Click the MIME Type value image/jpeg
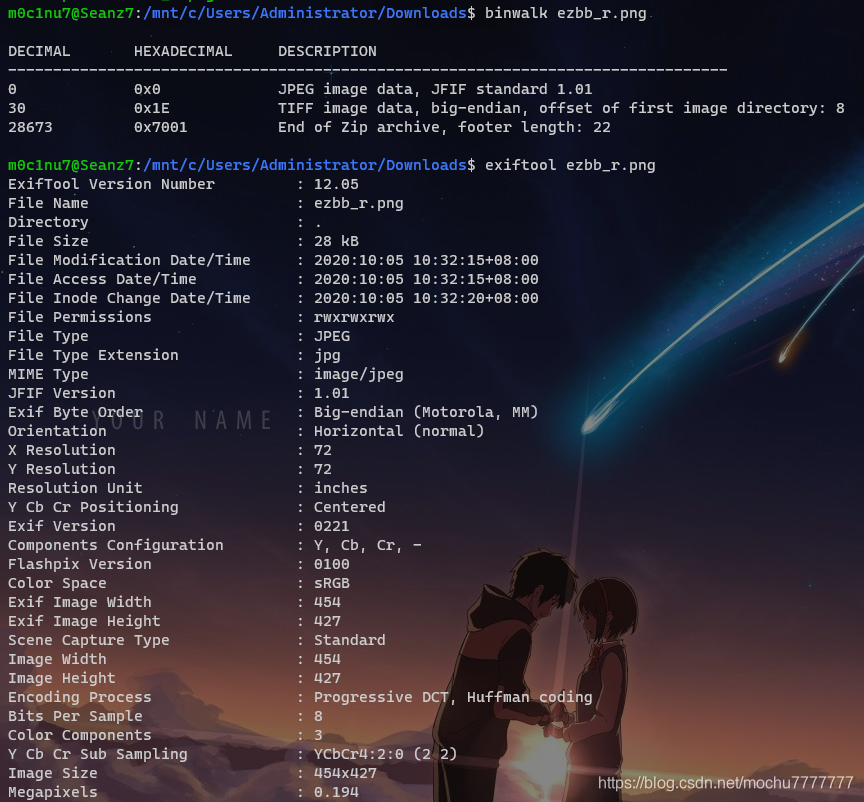 pos(358,374)
